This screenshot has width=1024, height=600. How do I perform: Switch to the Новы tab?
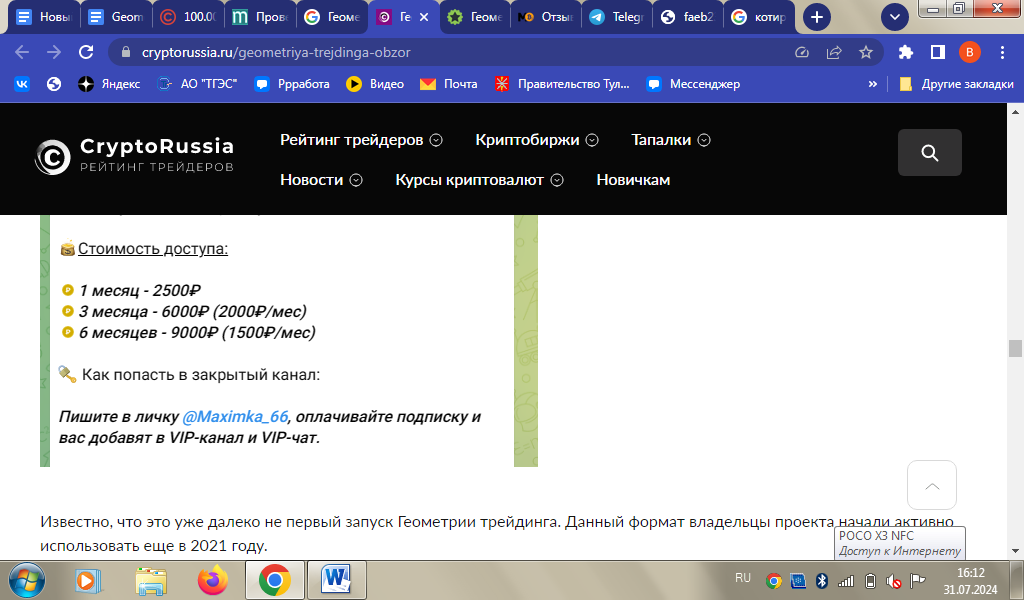point(44,17)
